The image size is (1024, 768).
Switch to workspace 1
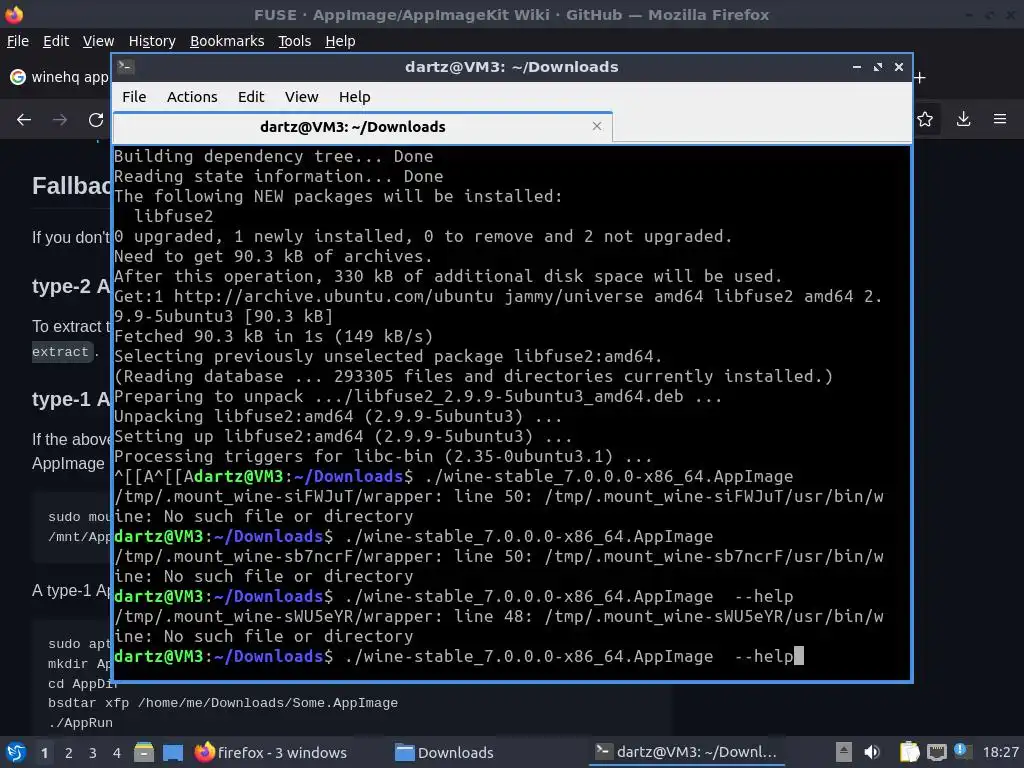tap(44, 753)
